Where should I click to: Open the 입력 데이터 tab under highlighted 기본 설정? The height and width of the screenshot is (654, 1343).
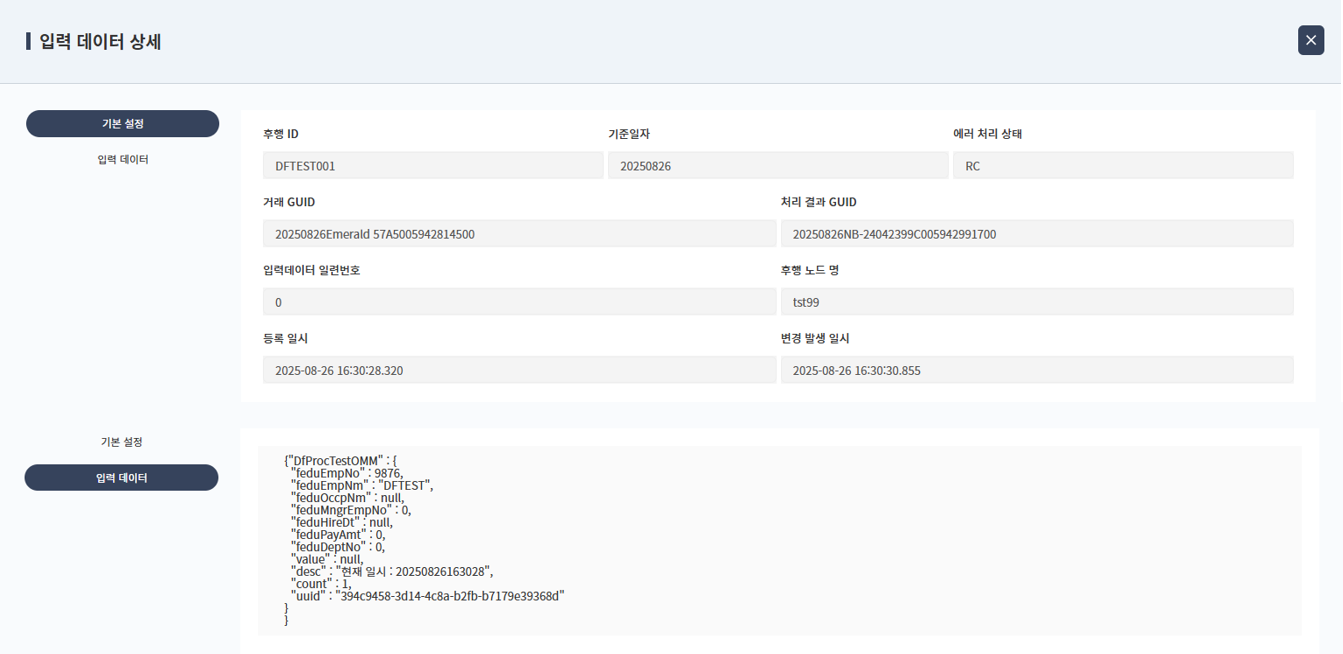[x=122, y=159]
